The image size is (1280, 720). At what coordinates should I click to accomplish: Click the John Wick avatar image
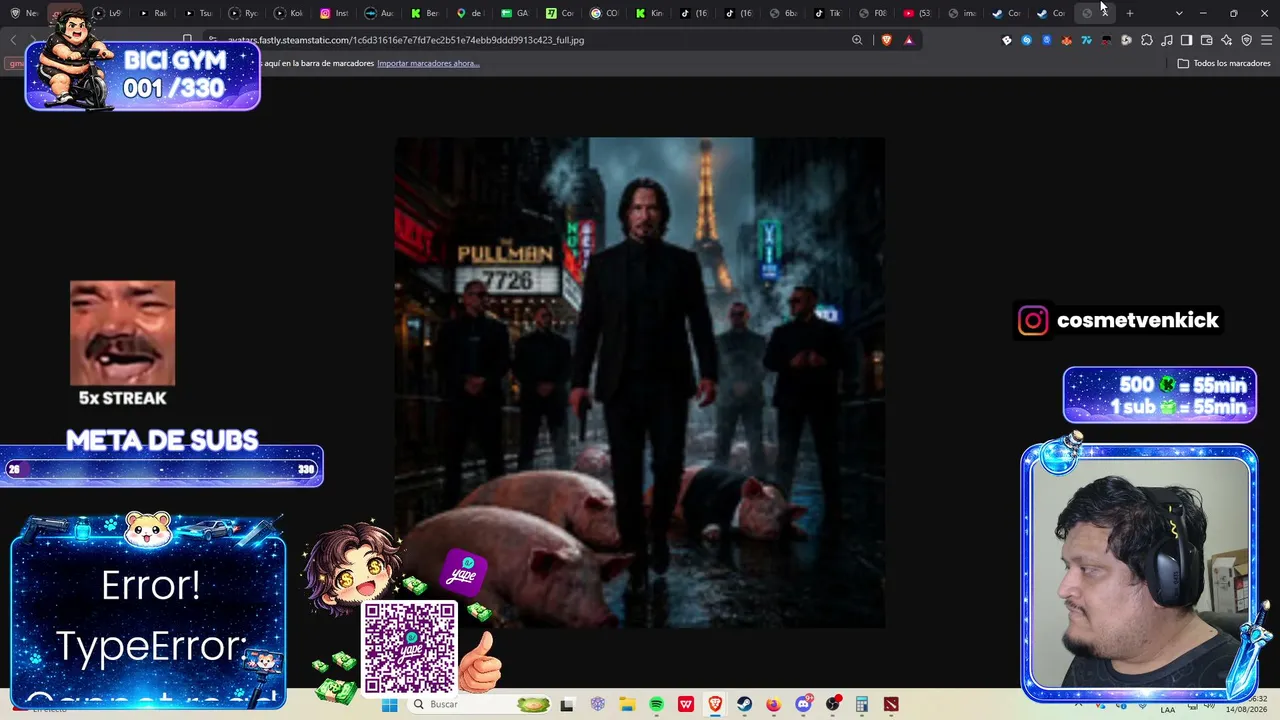click(x=640, y=383)
